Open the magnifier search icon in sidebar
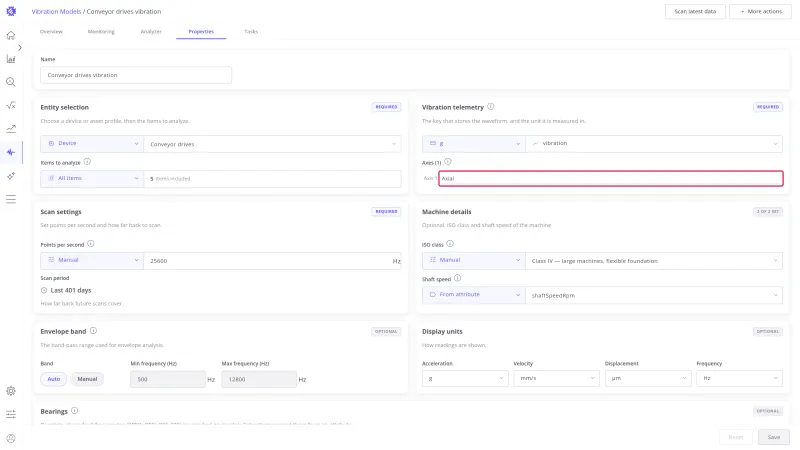This screenshot has height=450, width=800. coord(11,82)
